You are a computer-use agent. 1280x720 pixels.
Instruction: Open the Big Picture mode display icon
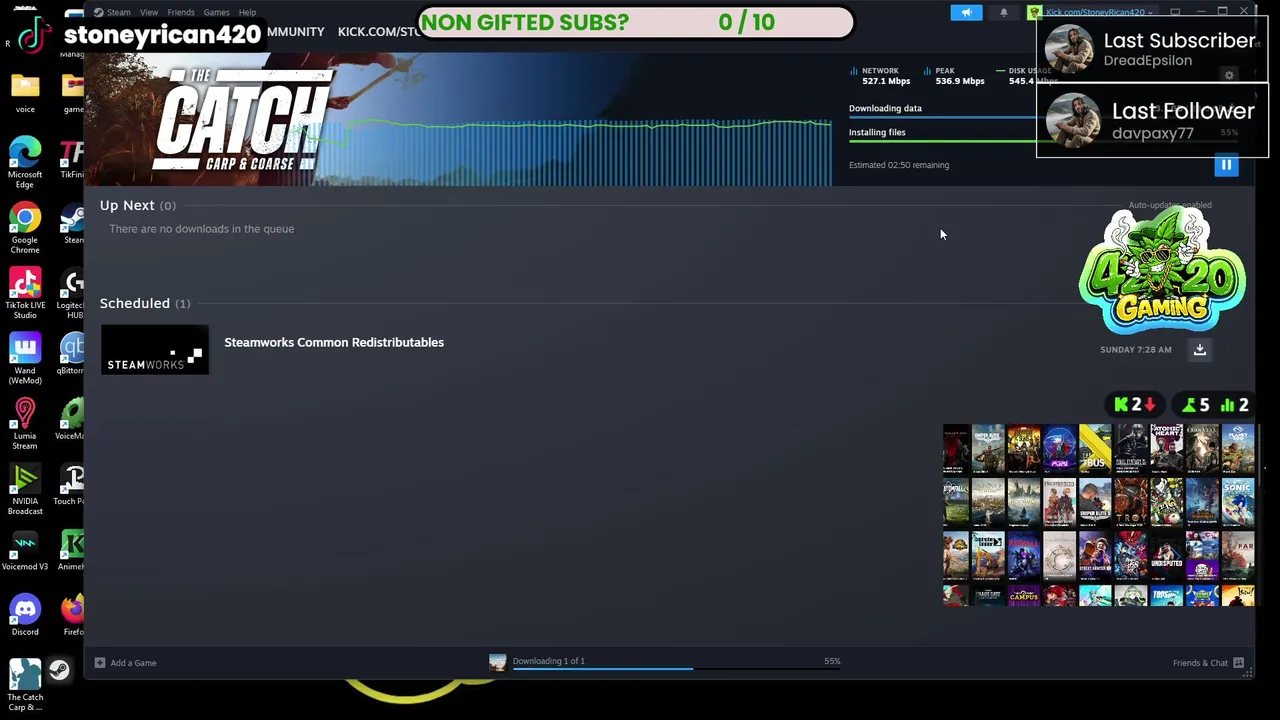[x=1175, y=12]
